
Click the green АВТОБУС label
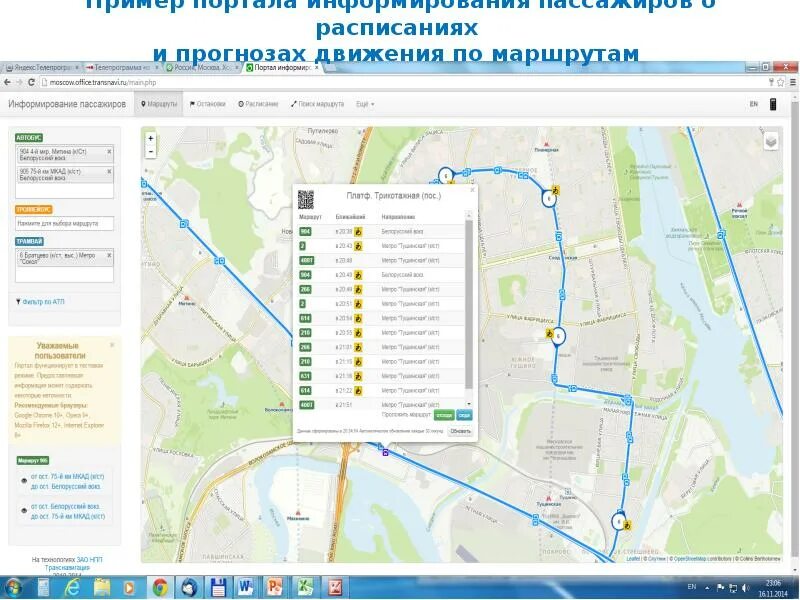point(29,138)
